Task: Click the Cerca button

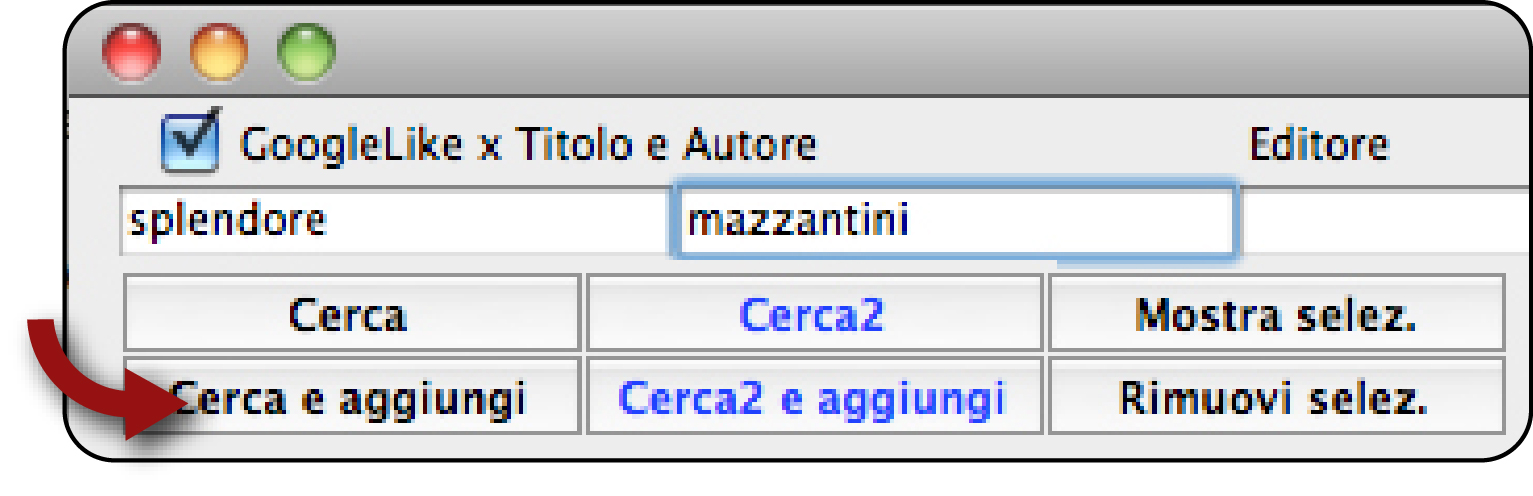Action: click(x=352, y=313)
